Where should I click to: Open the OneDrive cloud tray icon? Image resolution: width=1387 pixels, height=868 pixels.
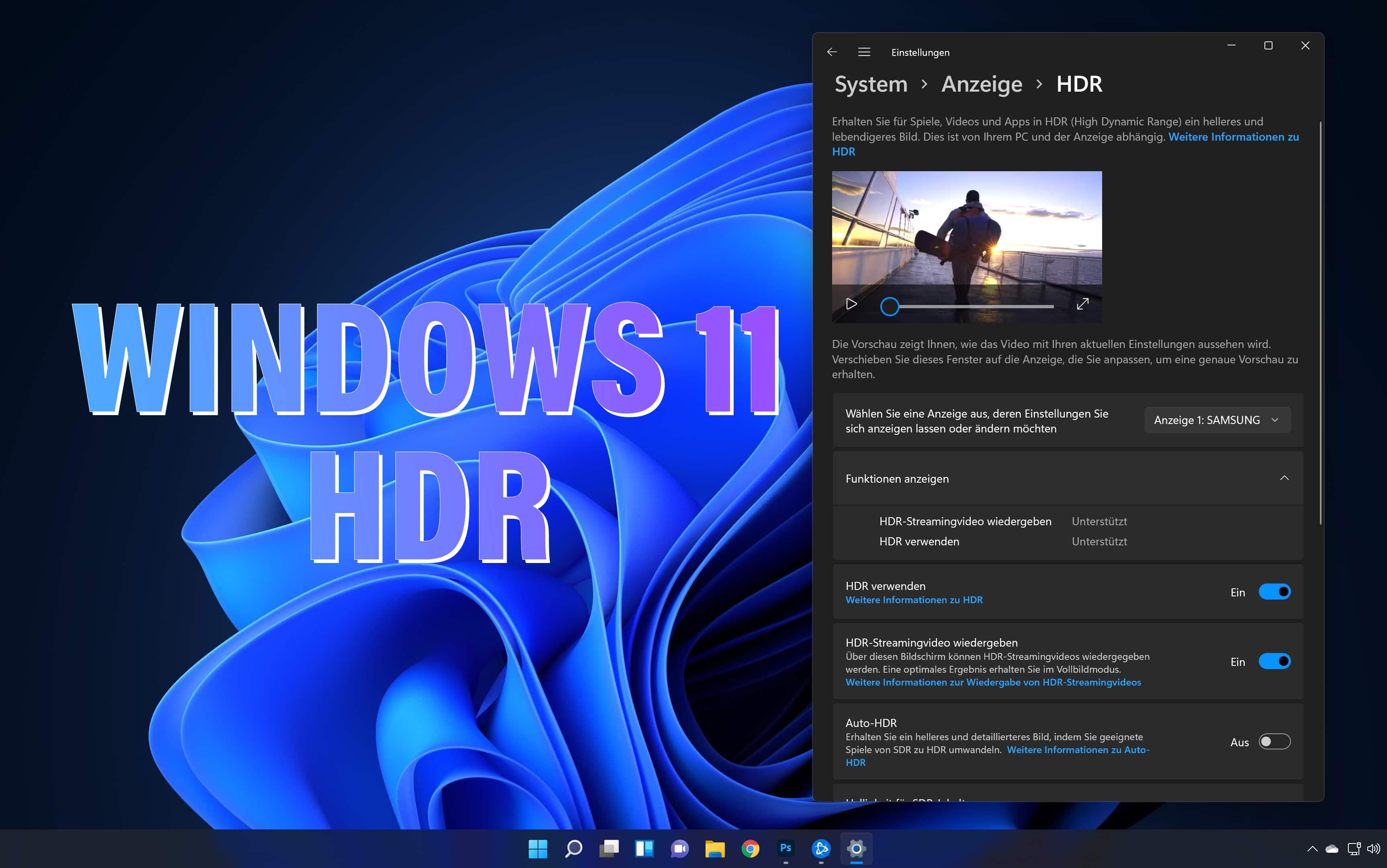pyautogui.click(x=1332, y=848)
